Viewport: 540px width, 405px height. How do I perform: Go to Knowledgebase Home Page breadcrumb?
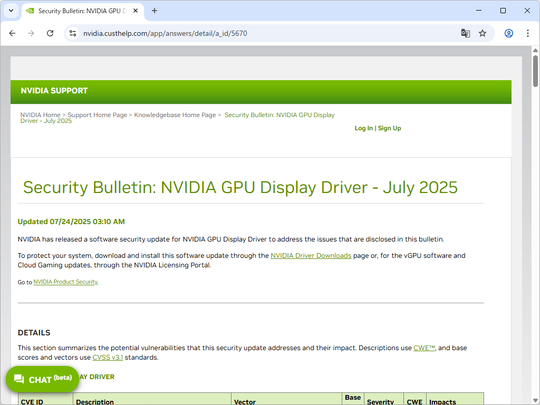tap(175, 115)
